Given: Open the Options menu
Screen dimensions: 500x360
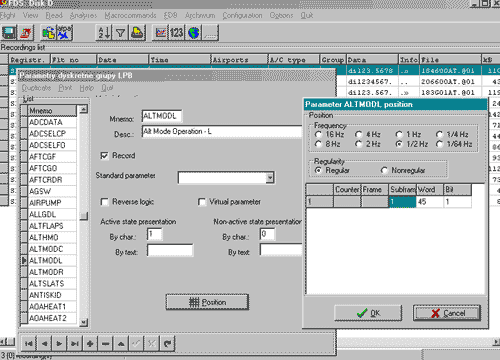Looking at the screenshot, I should pyautogui.click(x=281, y=15).
